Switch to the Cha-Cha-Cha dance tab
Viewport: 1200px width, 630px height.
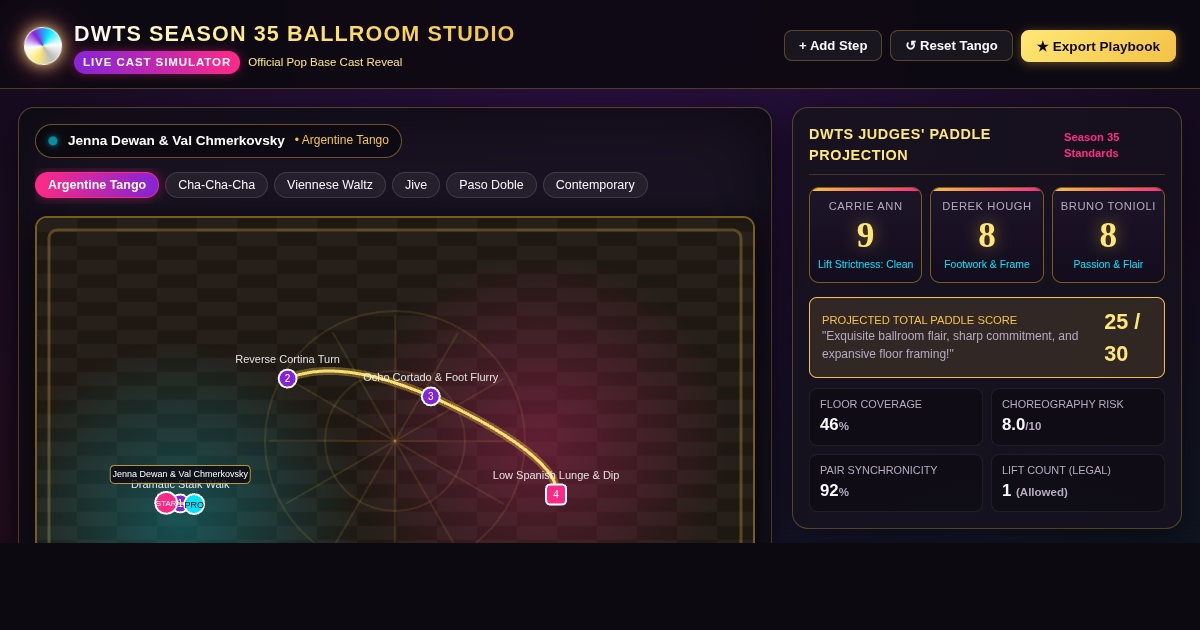[x=216, y=185]
